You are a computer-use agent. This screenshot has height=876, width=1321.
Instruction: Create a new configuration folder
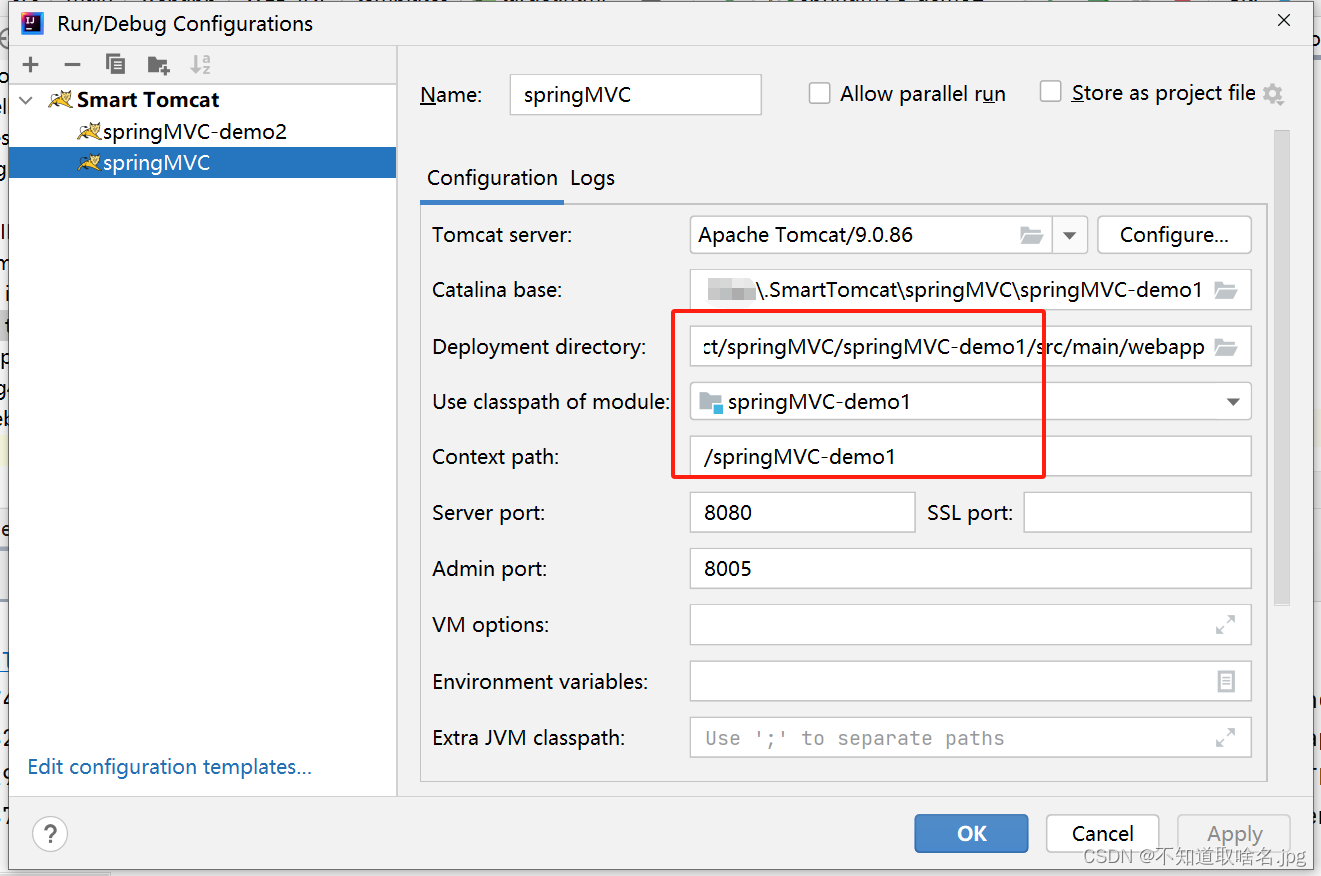point(158,65)
